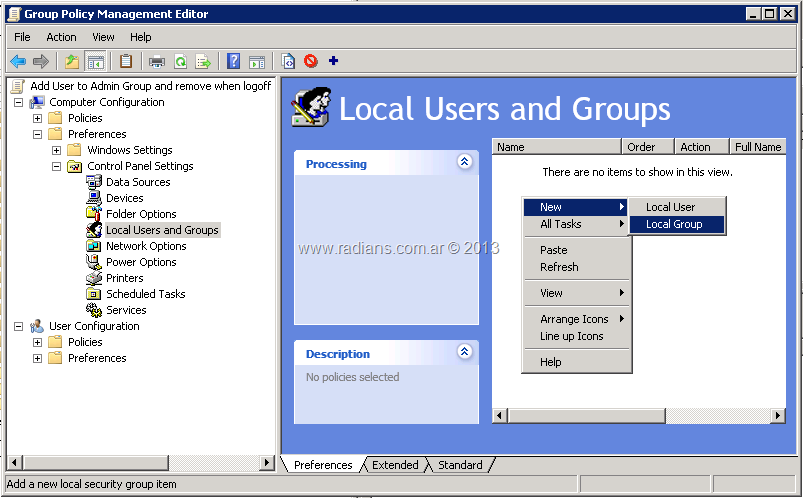Click the green Refresh toolbar icon

[180, 62]
